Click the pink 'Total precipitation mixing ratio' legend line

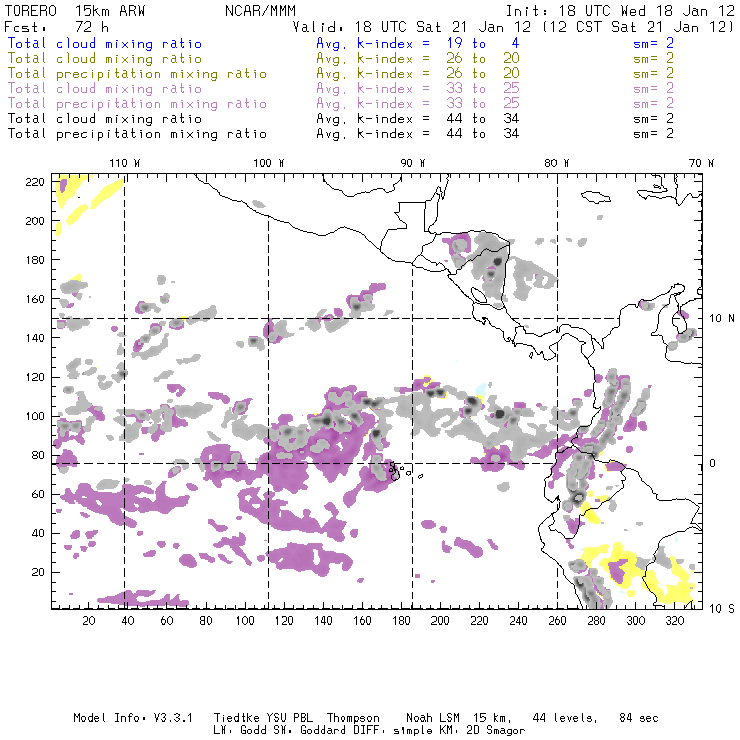coord(137,104)
